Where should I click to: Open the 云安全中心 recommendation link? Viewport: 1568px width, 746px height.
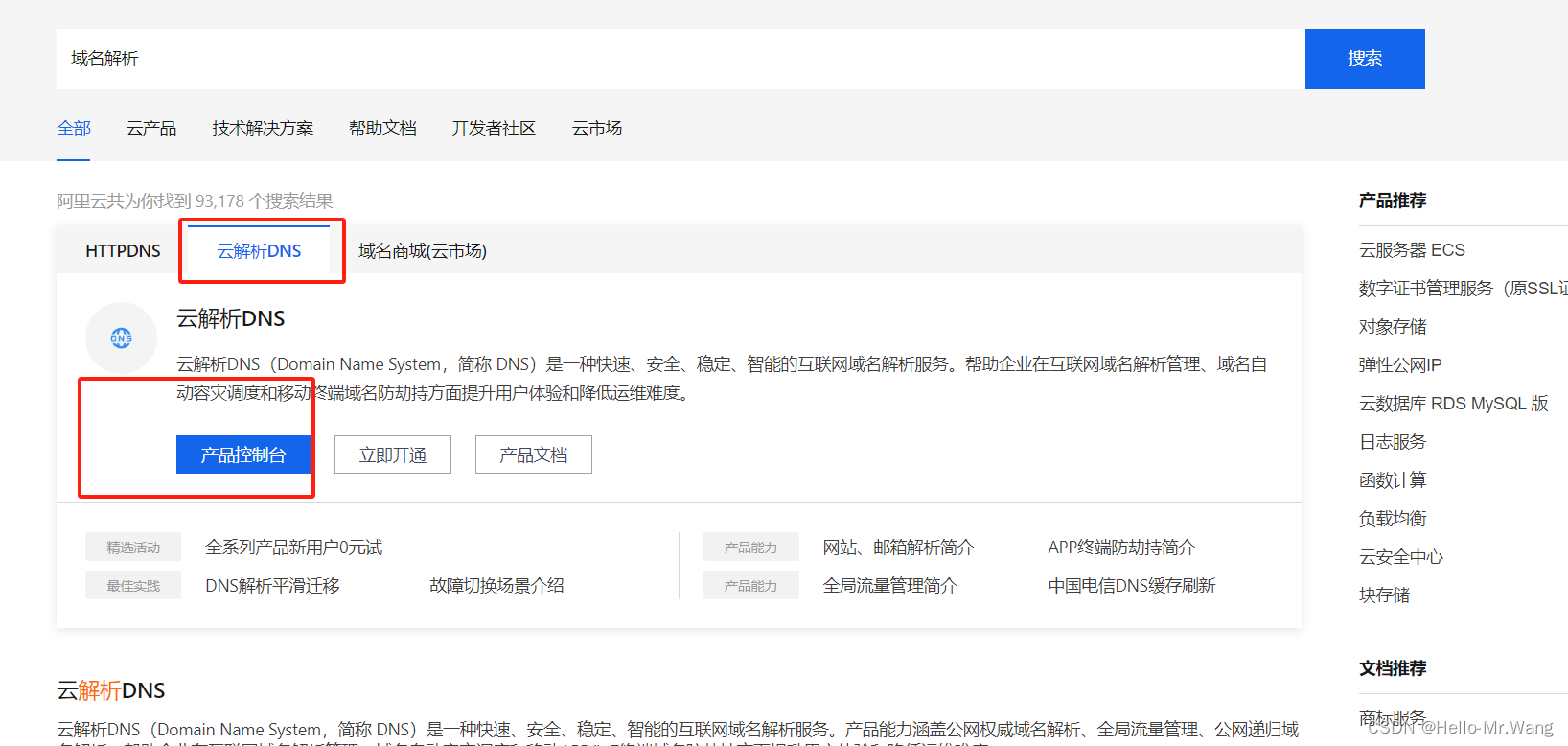[x=1401, y=557]
